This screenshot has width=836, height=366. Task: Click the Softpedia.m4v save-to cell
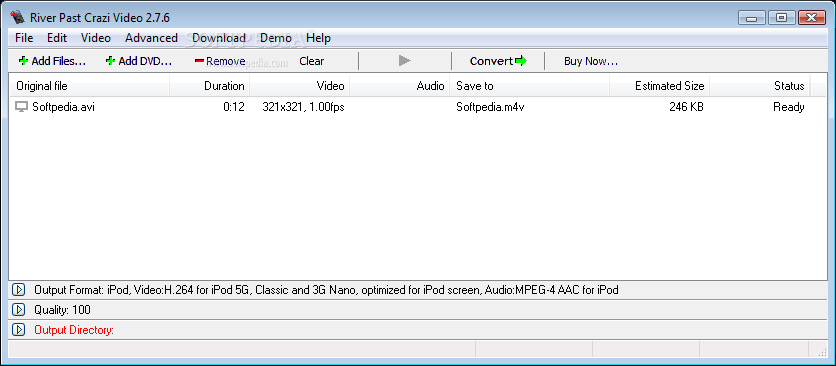[x=491, y=107]
